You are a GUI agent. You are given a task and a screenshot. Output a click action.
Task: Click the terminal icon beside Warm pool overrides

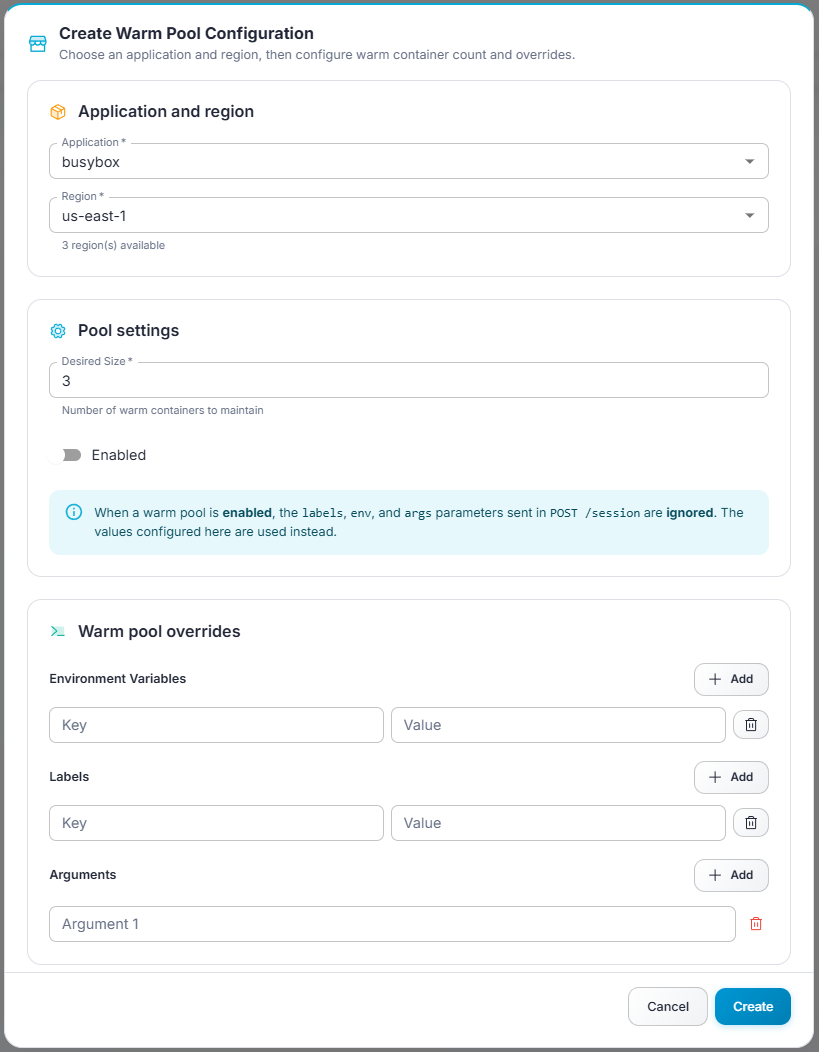pos(58,631)
